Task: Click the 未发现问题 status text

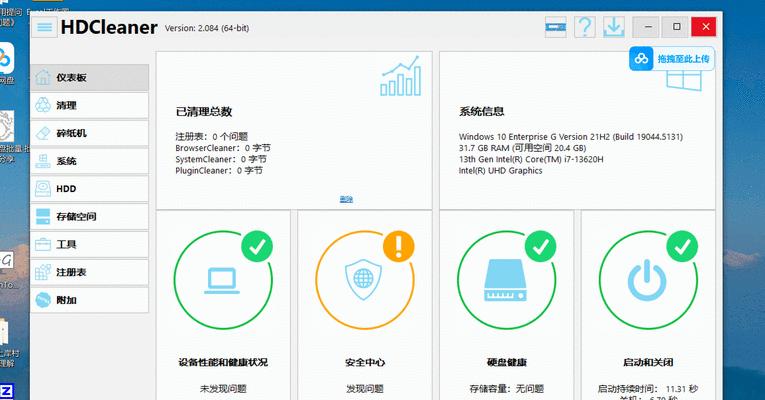Action: point(223,389)
